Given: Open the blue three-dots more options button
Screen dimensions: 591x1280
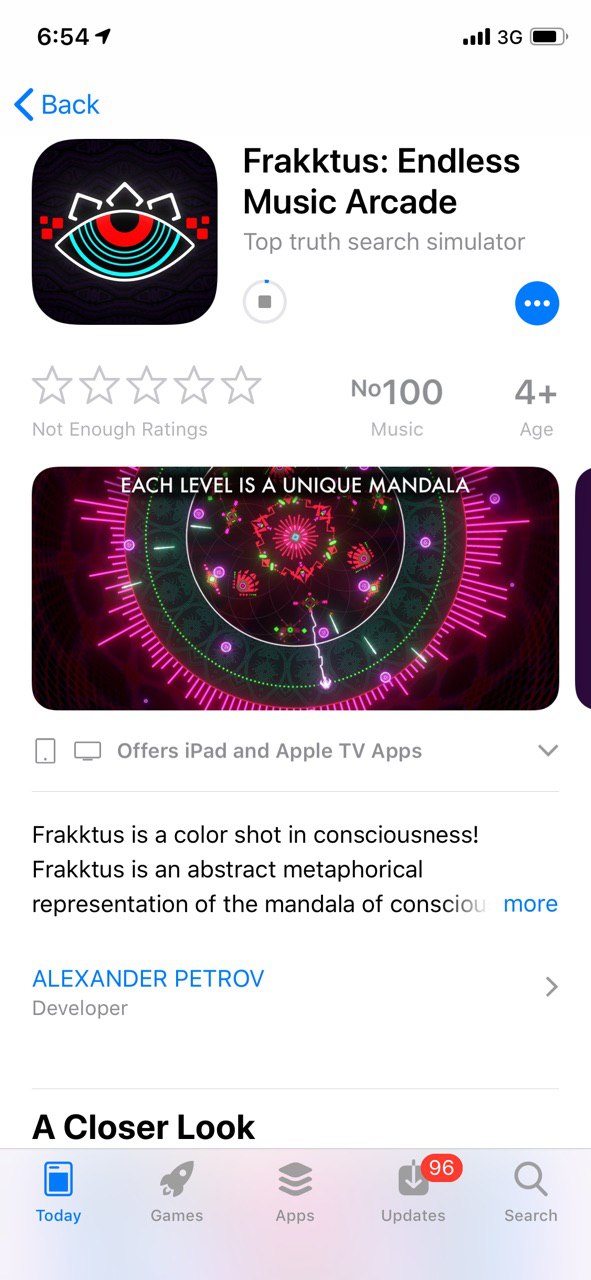Looking at the screenshot, I should 537,303.
